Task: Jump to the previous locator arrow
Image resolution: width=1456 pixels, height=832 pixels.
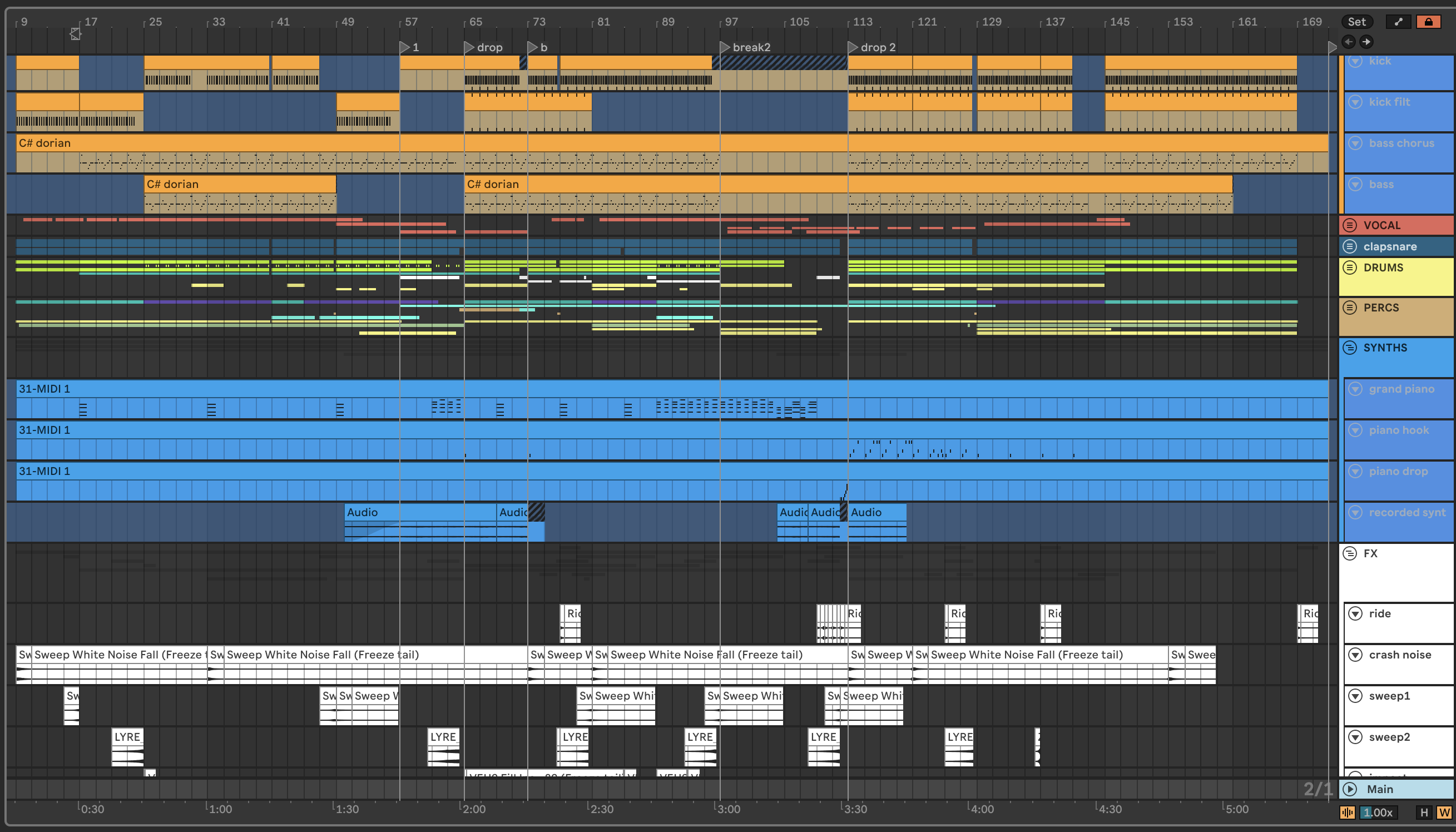Action: tap(1349, 42)
